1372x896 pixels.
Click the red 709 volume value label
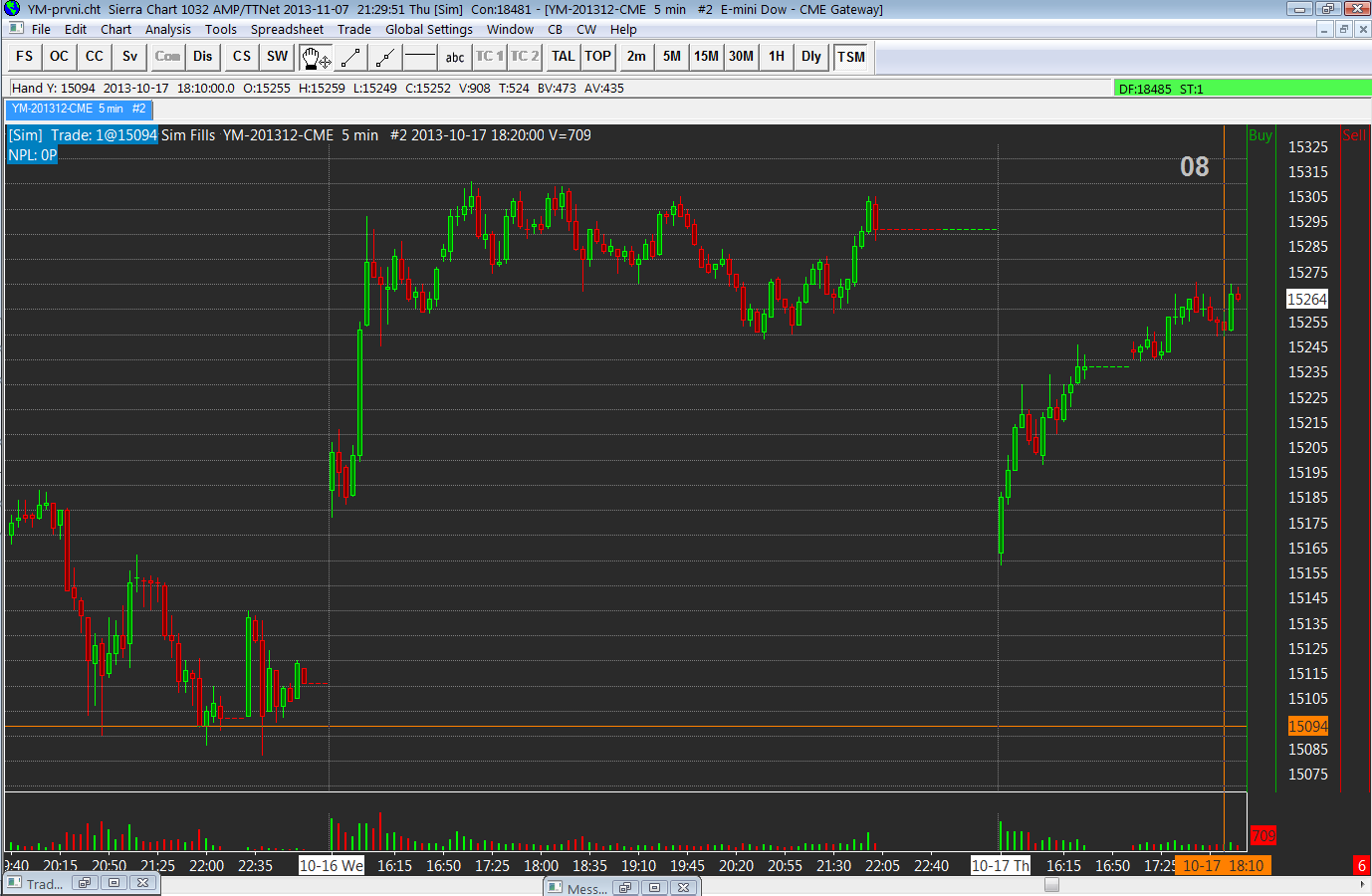click(1263, 836)
